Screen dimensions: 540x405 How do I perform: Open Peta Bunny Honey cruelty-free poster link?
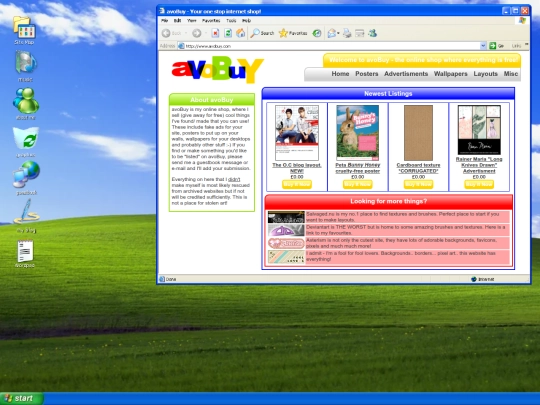click(357, 168)
